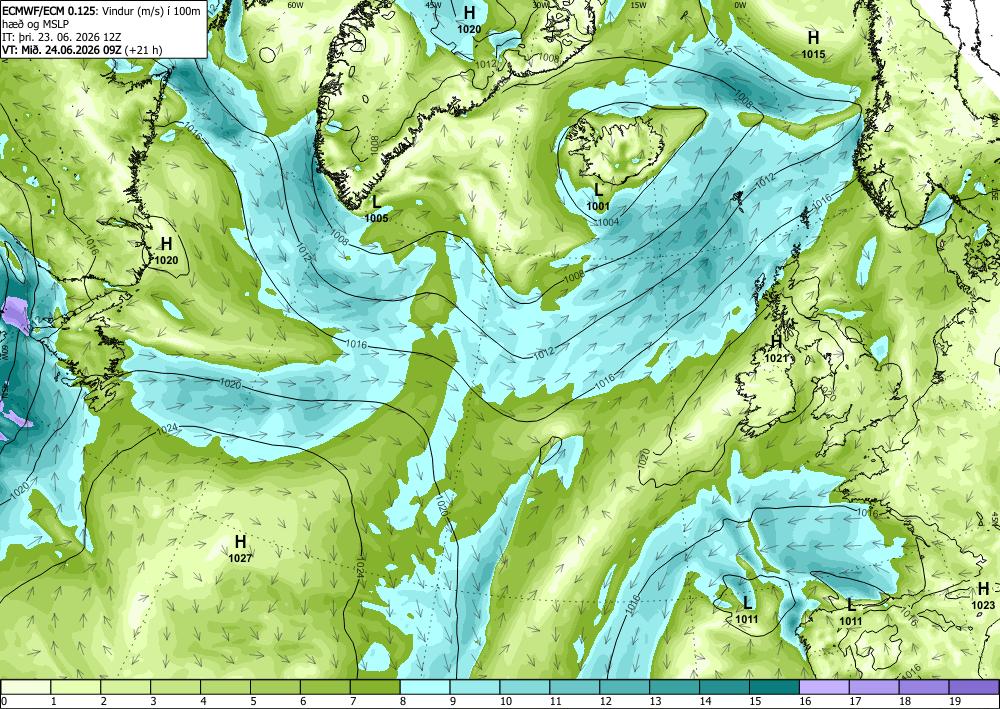The height and width of the screenshot is (709, 1000).
Task: Click the 30W longitude label
Action: [541, 4]
